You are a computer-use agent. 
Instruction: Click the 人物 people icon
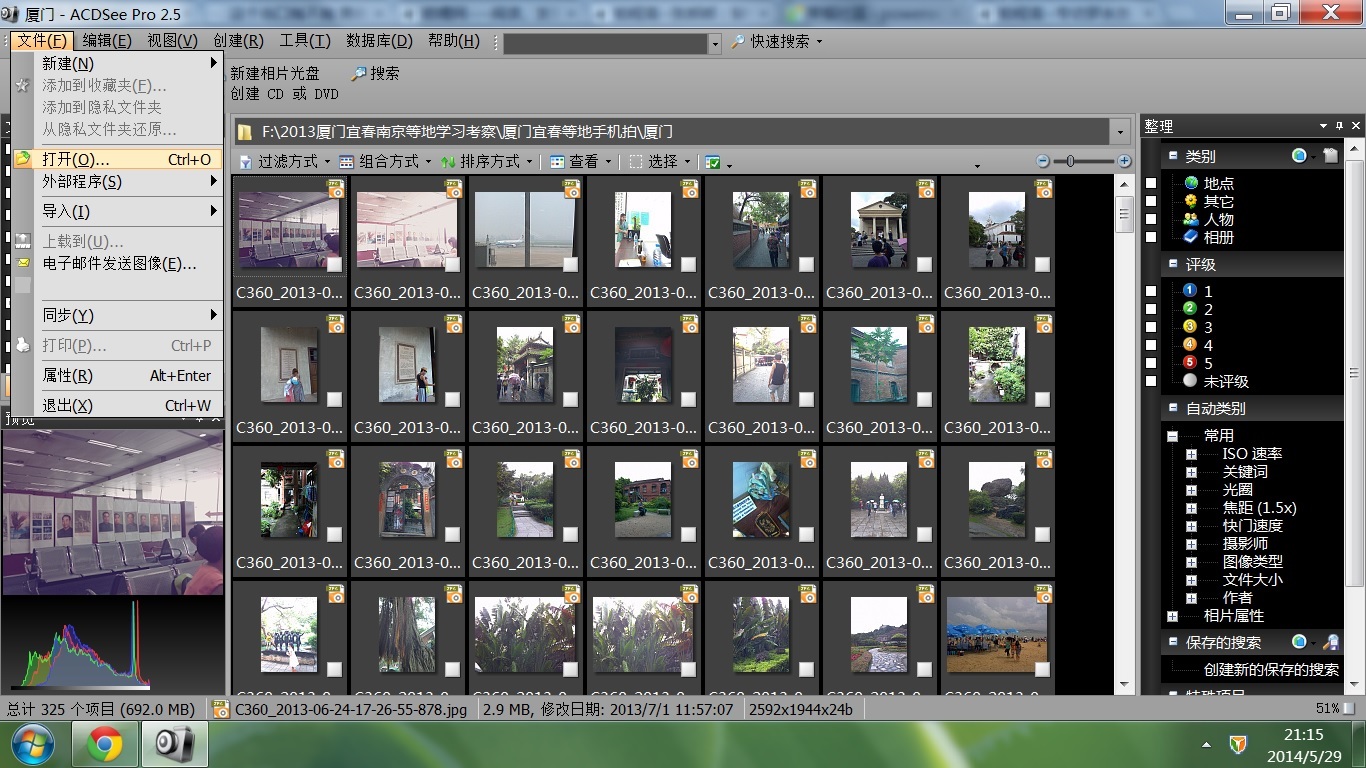[x=1191, y=219]
